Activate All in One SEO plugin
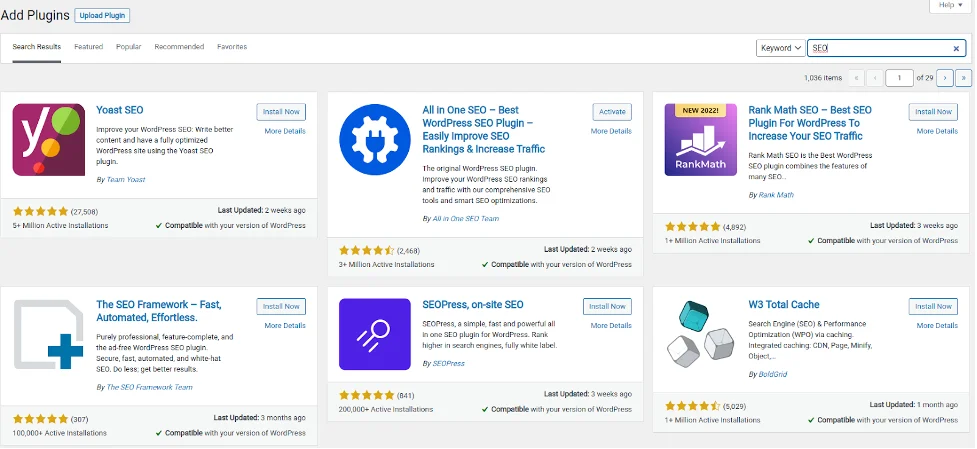 pyautogui.click(x=612, y=112)
